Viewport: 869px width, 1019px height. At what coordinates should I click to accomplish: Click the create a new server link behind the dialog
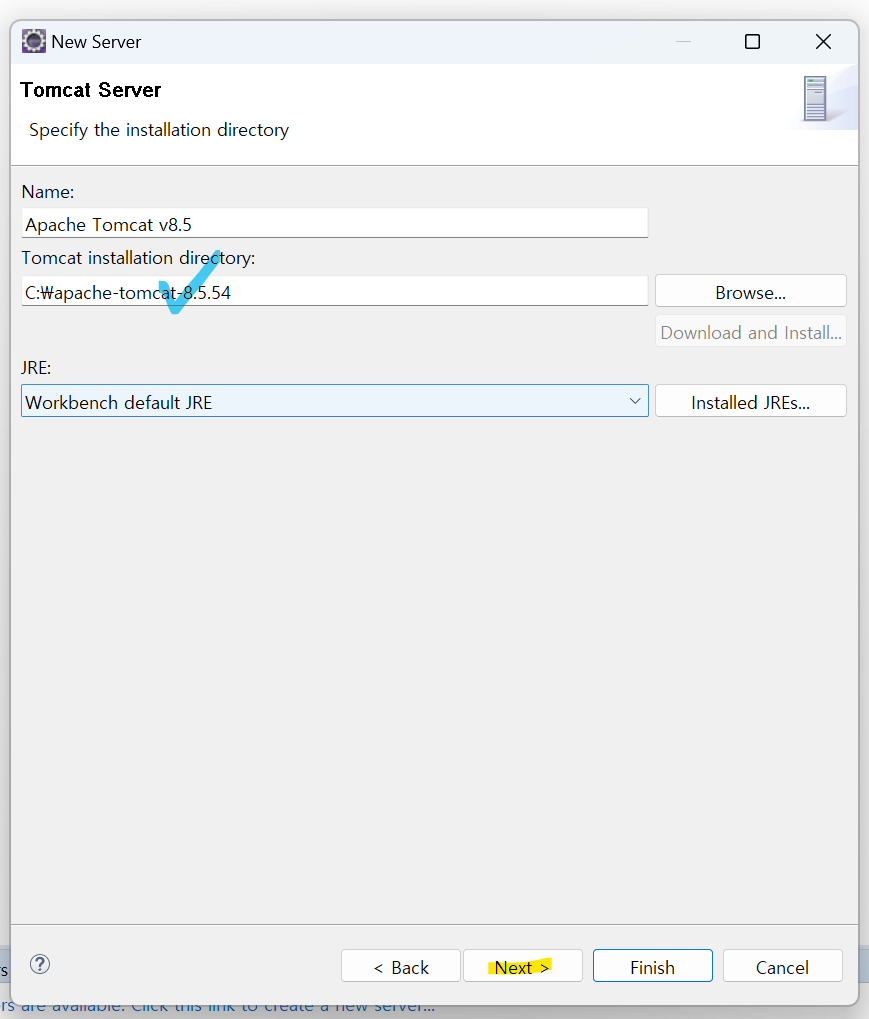(x=218, y=1009)
